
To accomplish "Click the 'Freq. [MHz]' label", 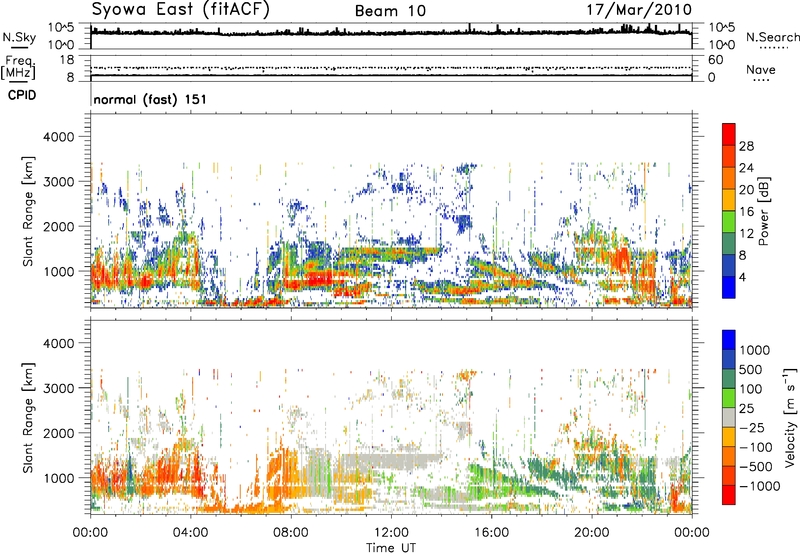I will click(x=19, y=67).
